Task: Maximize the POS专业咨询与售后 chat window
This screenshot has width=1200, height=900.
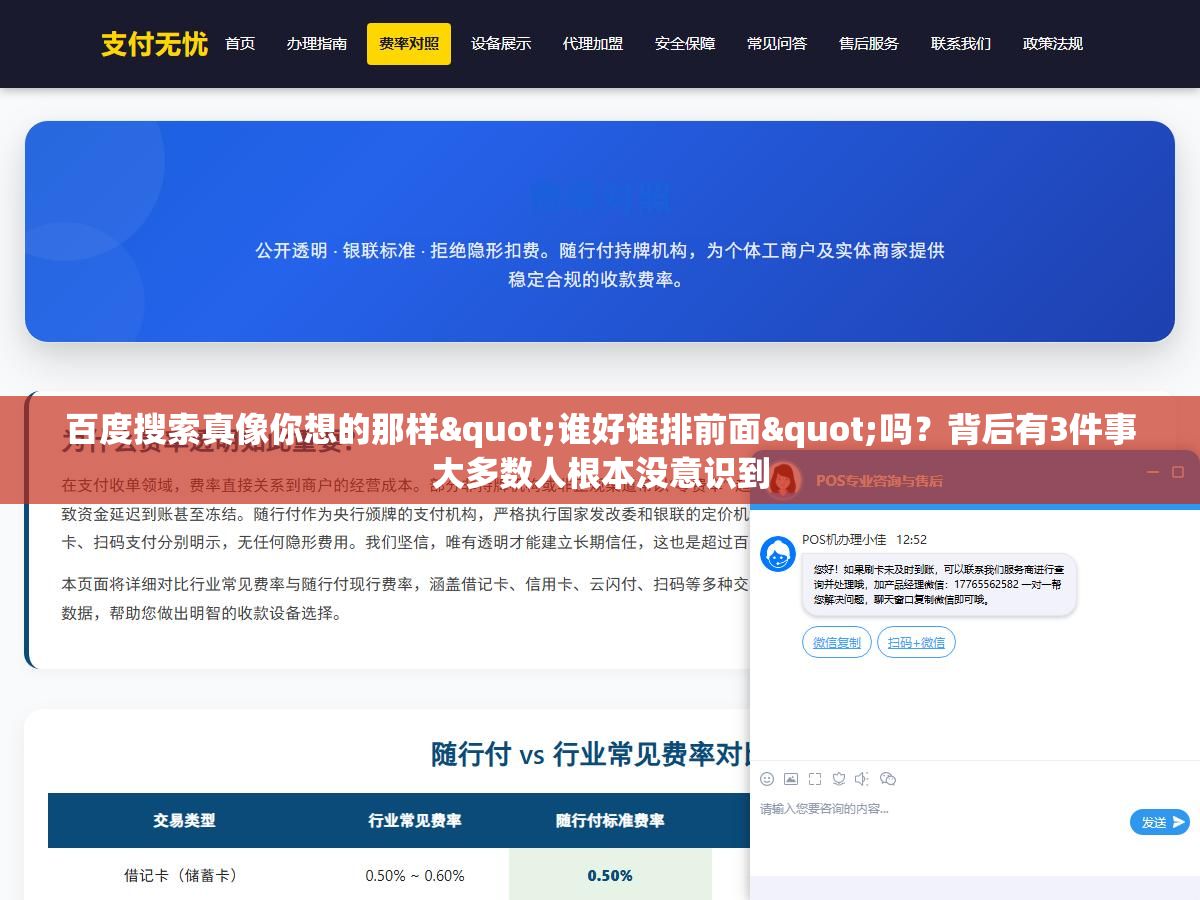Action: coord(1178,472)
